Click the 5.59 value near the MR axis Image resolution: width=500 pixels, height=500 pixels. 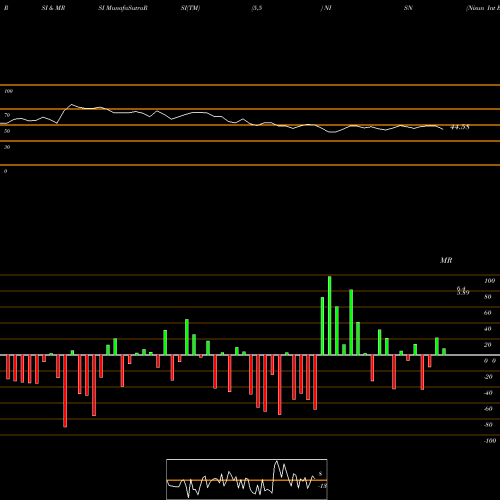click(463, 293)
